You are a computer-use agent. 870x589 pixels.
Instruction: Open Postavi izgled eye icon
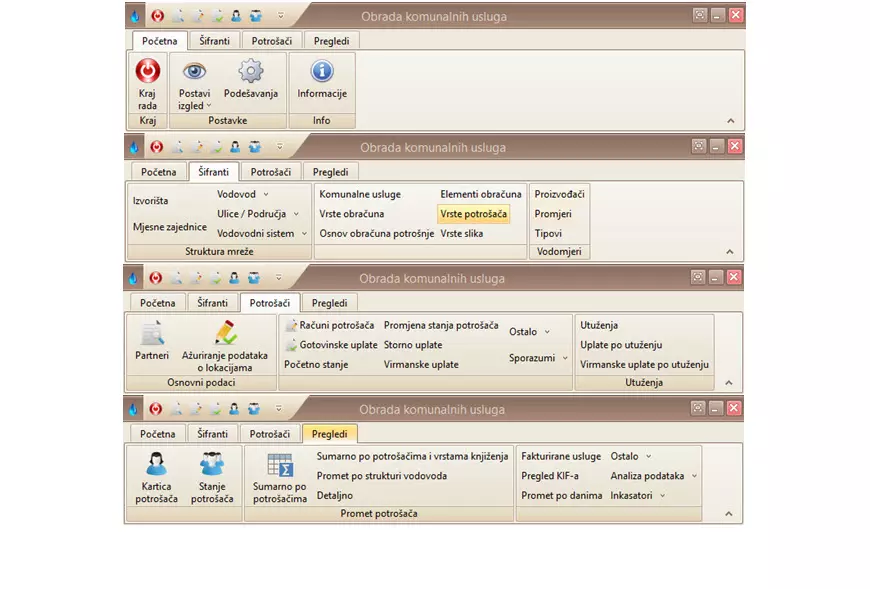pyautogui.click(x=194, y=72)
